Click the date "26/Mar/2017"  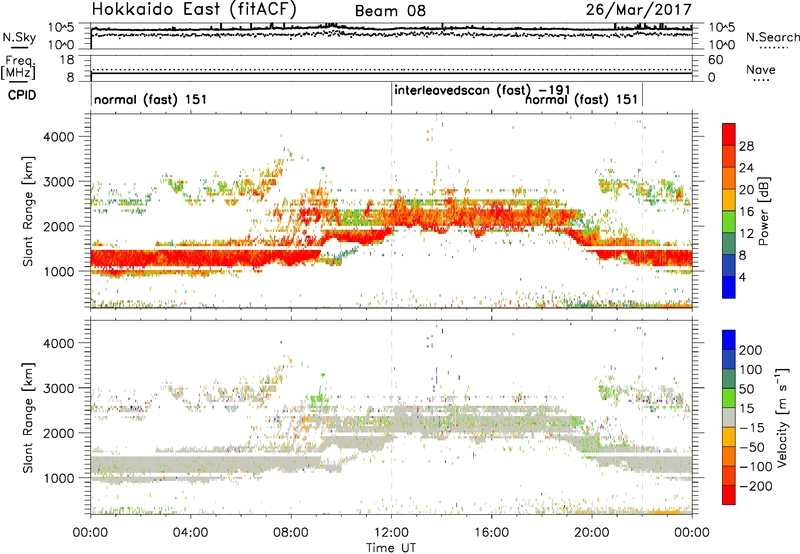click(x=638, y=9)
